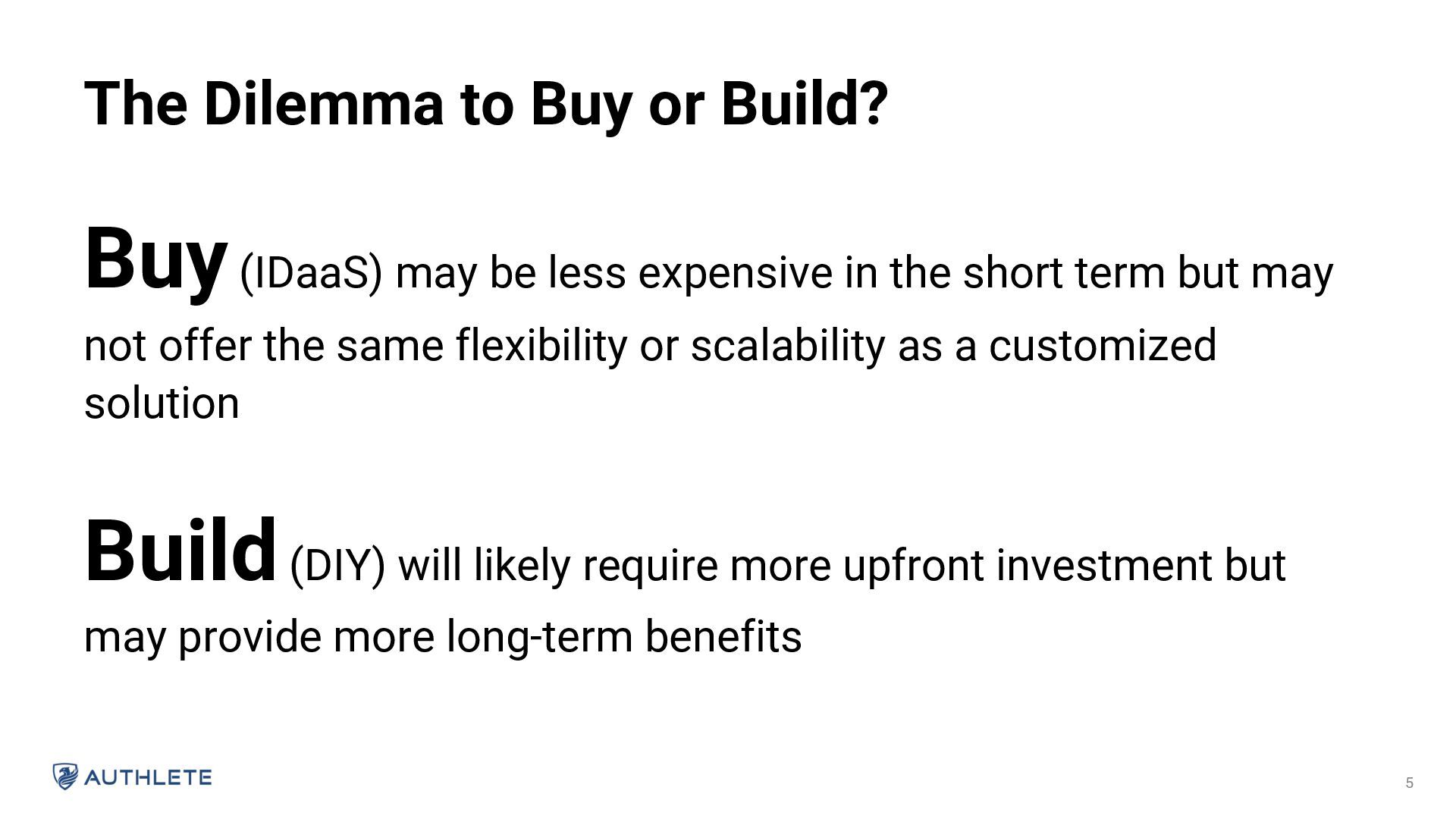This screenshot has height=819, width=1456.
Task: Click the word 'flexibility' in the Buy paragraph
Action: point(541,346)
